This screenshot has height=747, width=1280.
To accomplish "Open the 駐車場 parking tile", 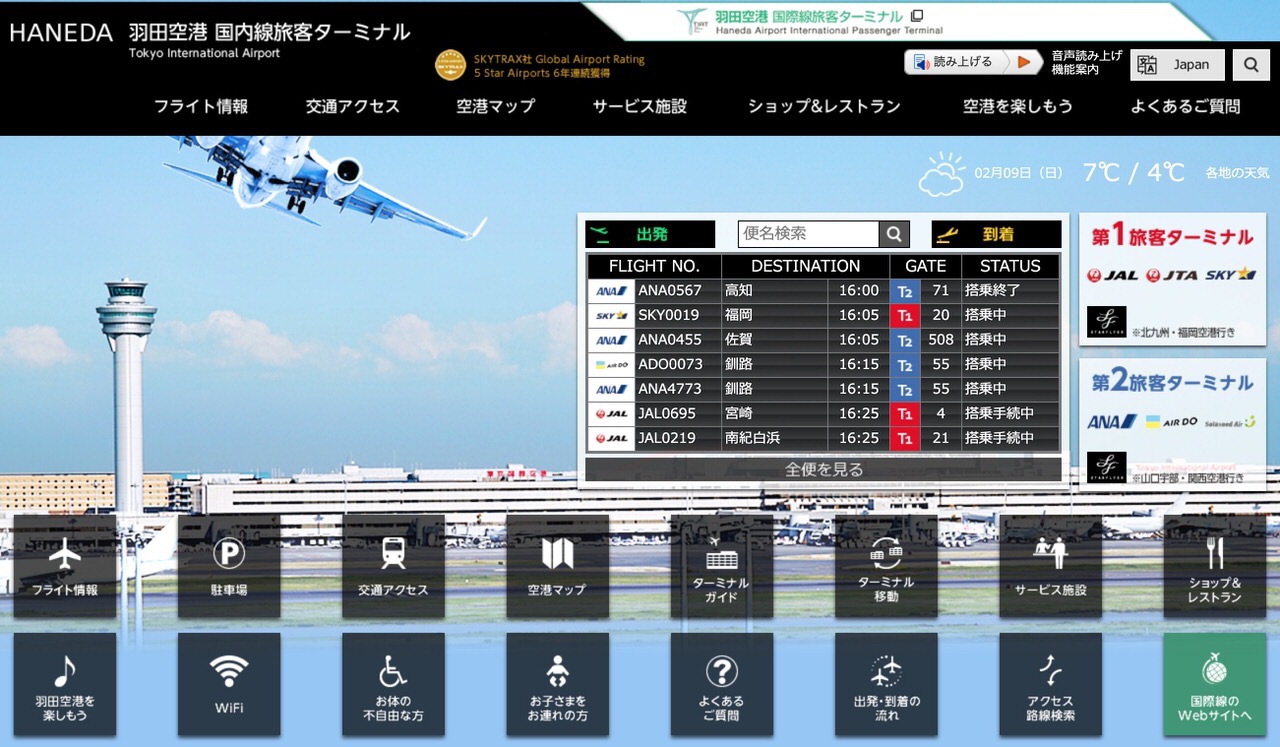I will pos(229,567).
